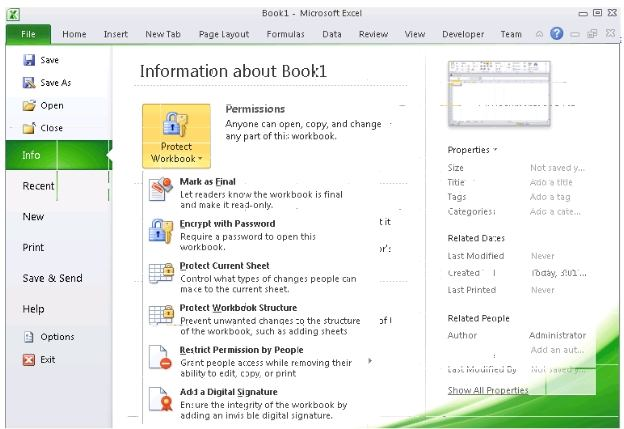Click Add a title property field
The width and height of the screenshot is (624, 429).
550,183
